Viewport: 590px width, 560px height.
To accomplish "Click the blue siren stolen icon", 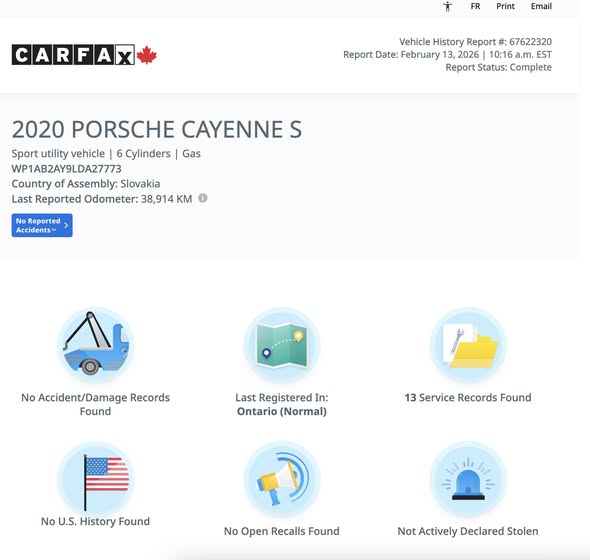I will (468, 479).
